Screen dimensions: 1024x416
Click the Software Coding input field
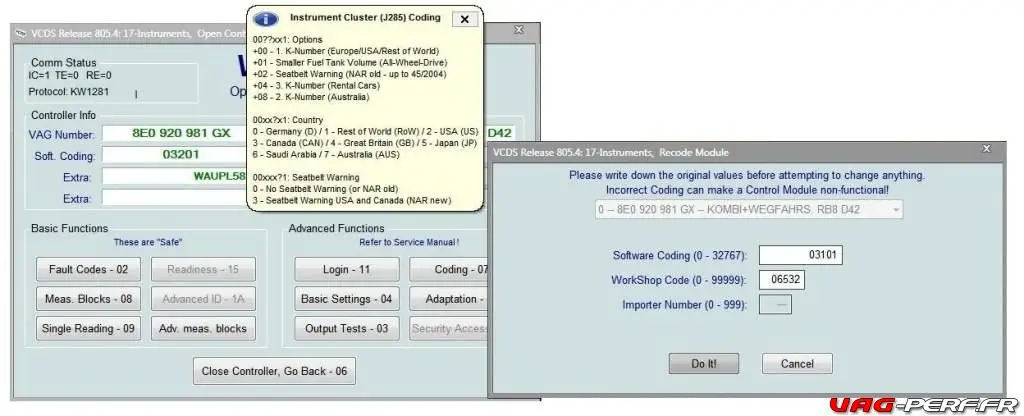801,255
